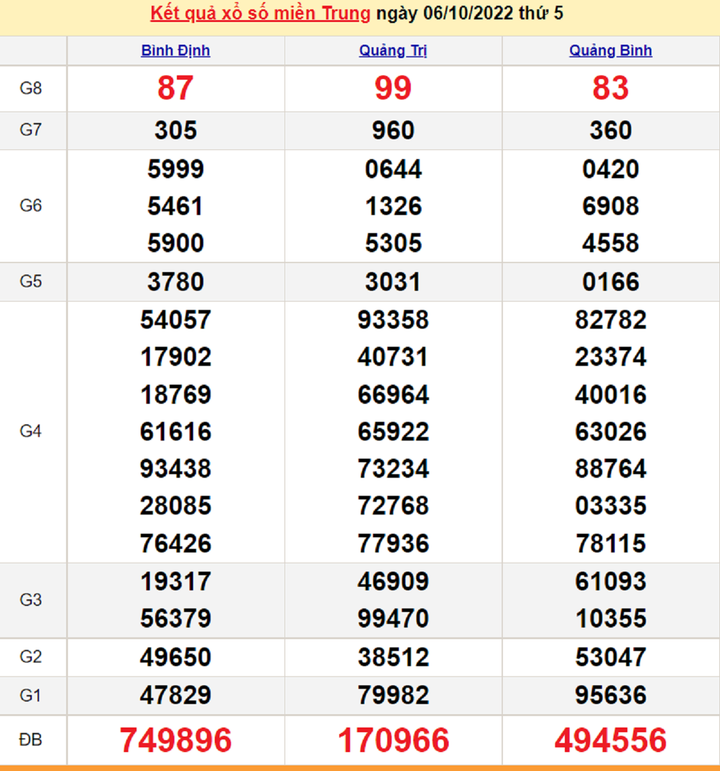Click the red G8 number 83

coord(610,88)
